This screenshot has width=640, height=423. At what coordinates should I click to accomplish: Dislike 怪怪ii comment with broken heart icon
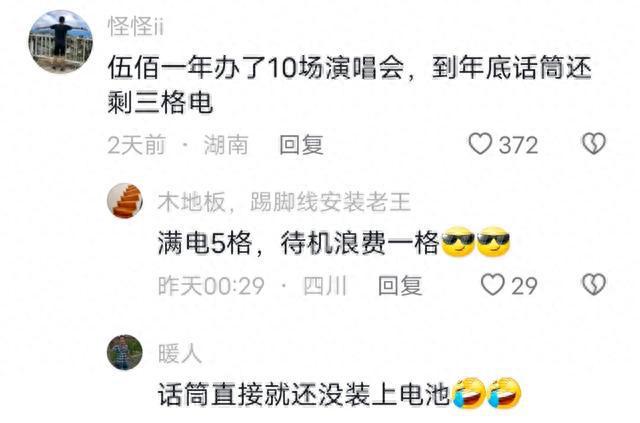(x=593, y=144)
